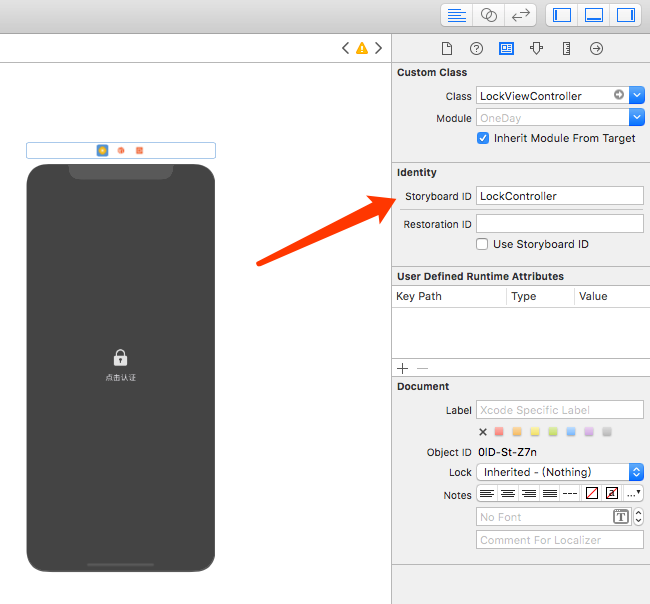
Task: Open the File inspector tab
Action: pos(447,49)
